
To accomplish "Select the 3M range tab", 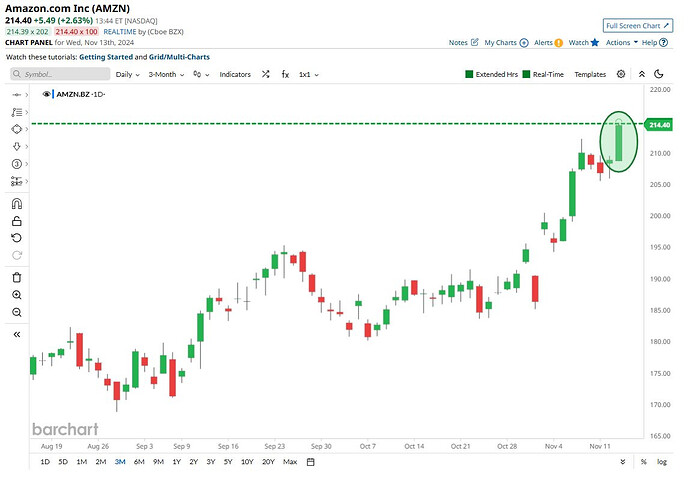I will [120, 462].
